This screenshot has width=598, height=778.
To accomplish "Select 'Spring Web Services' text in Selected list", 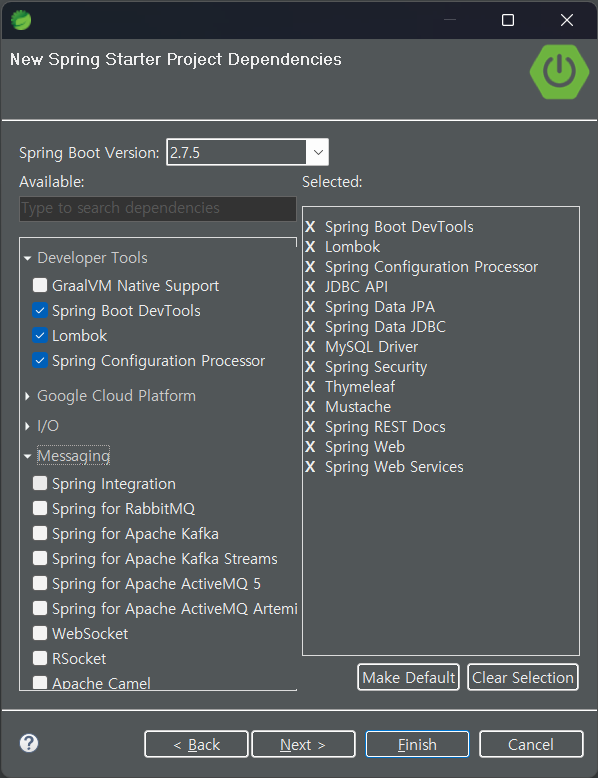I will coord(394,467).
